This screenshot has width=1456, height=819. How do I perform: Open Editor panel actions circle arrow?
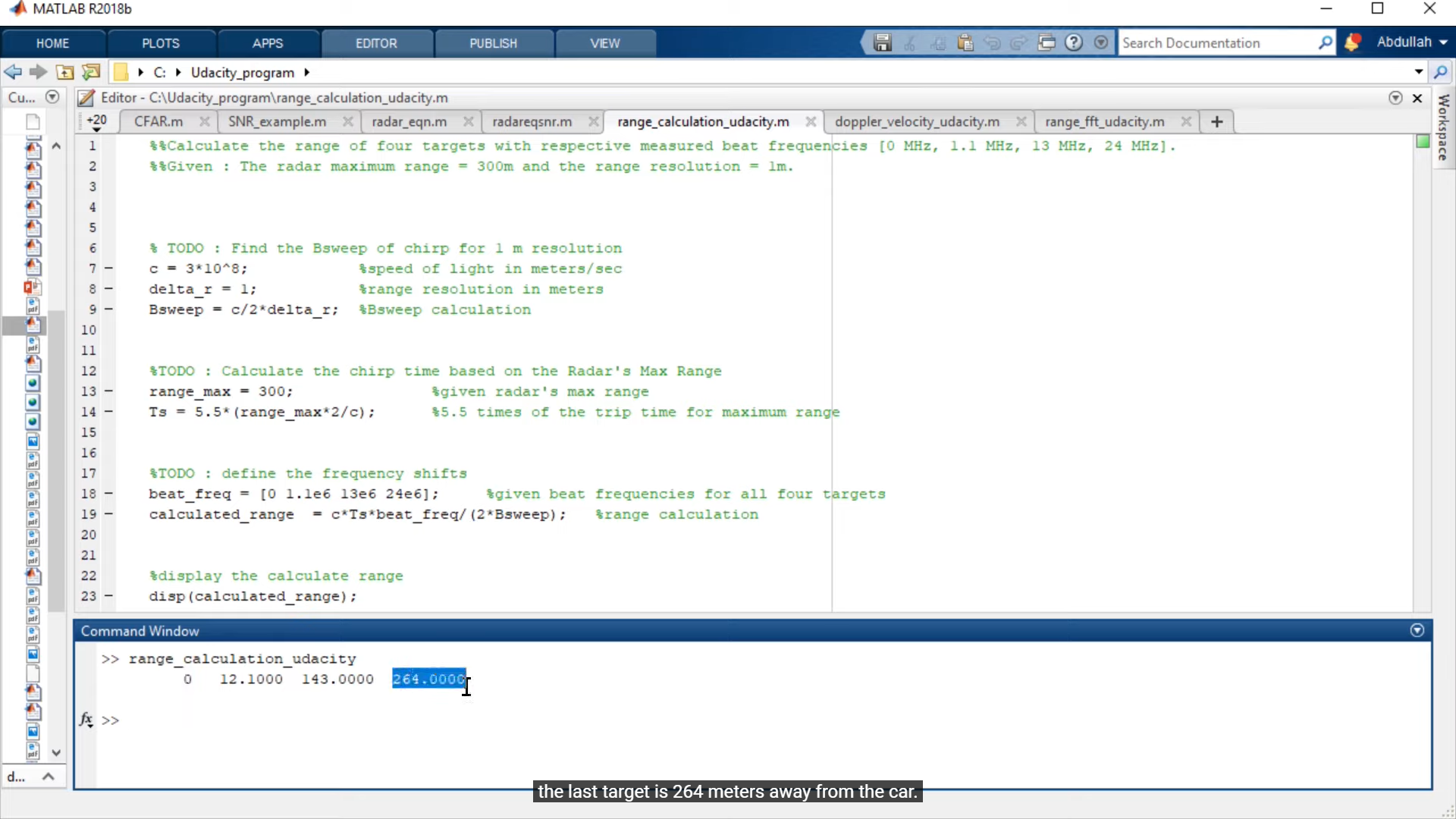[x=1395, y=98]
